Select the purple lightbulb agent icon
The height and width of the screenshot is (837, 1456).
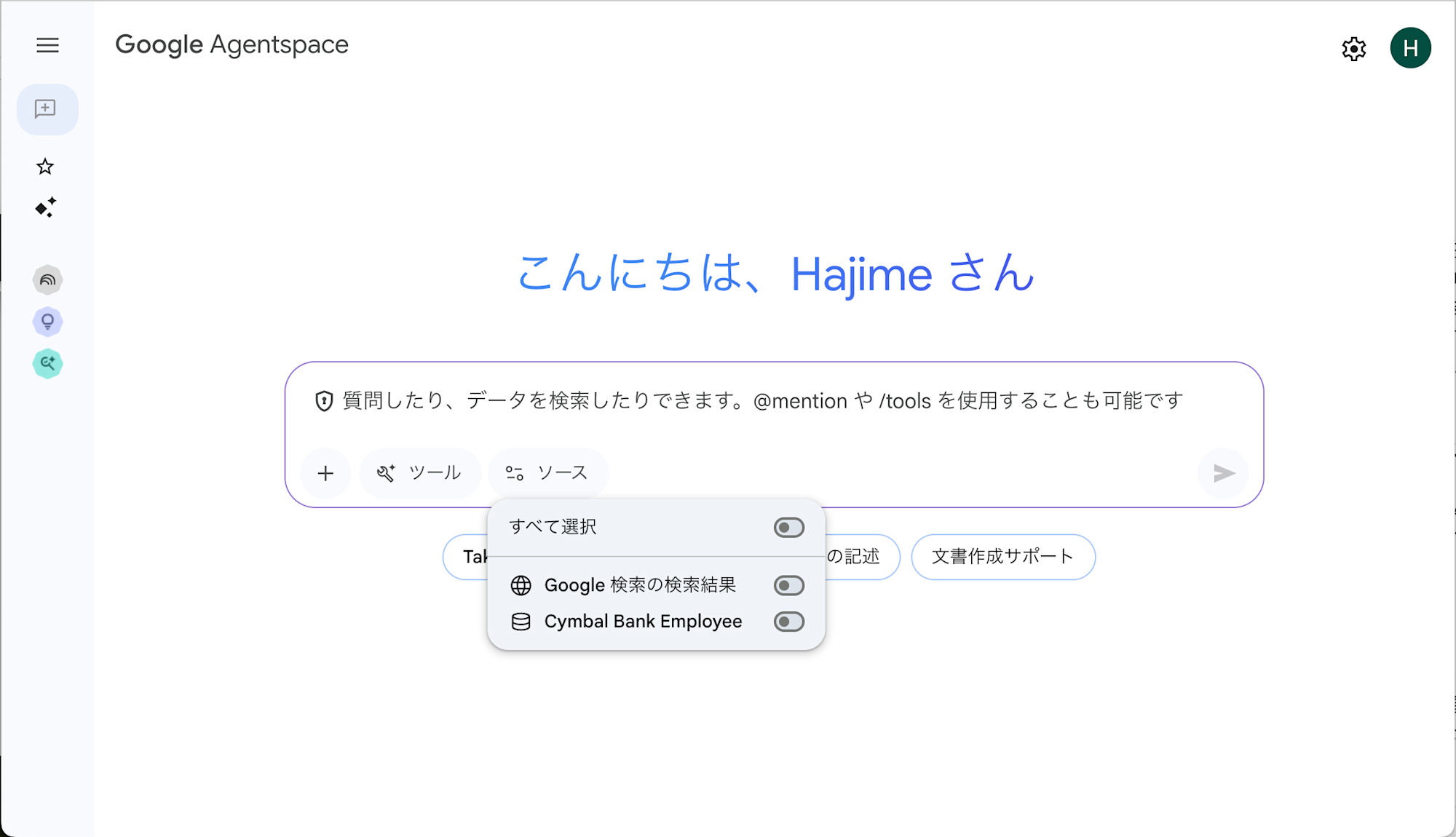click(47, 321)
